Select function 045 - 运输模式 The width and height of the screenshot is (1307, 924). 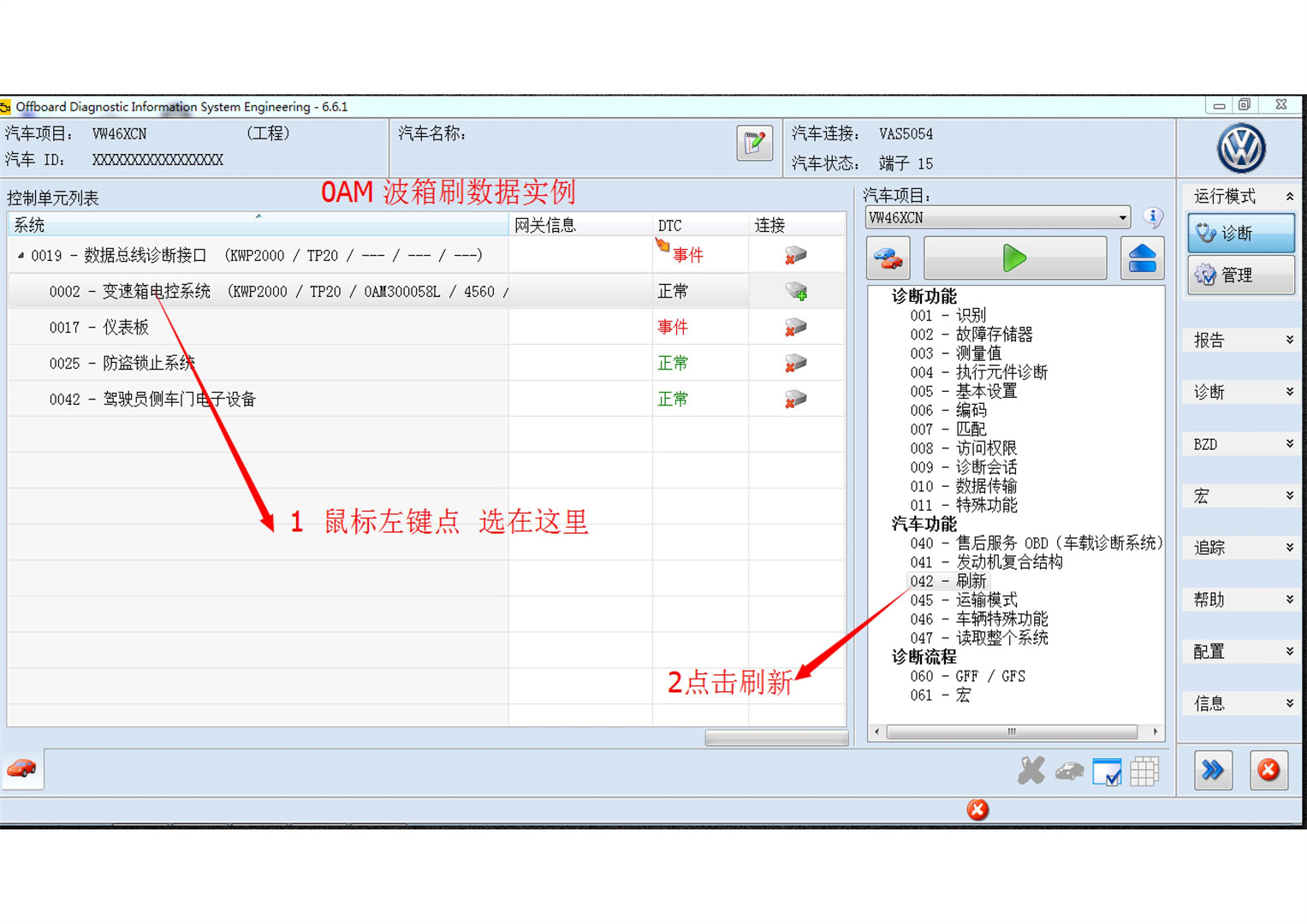pos(963,600)
